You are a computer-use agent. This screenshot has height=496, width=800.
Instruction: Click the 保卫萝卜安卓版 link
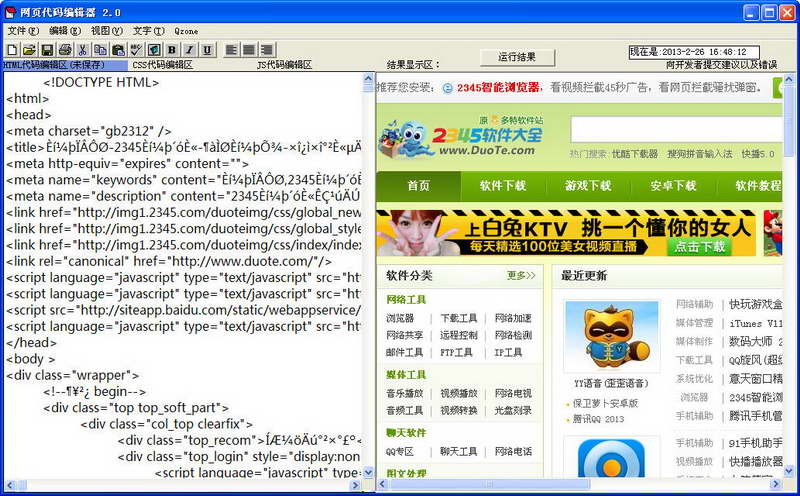(605, 404)
